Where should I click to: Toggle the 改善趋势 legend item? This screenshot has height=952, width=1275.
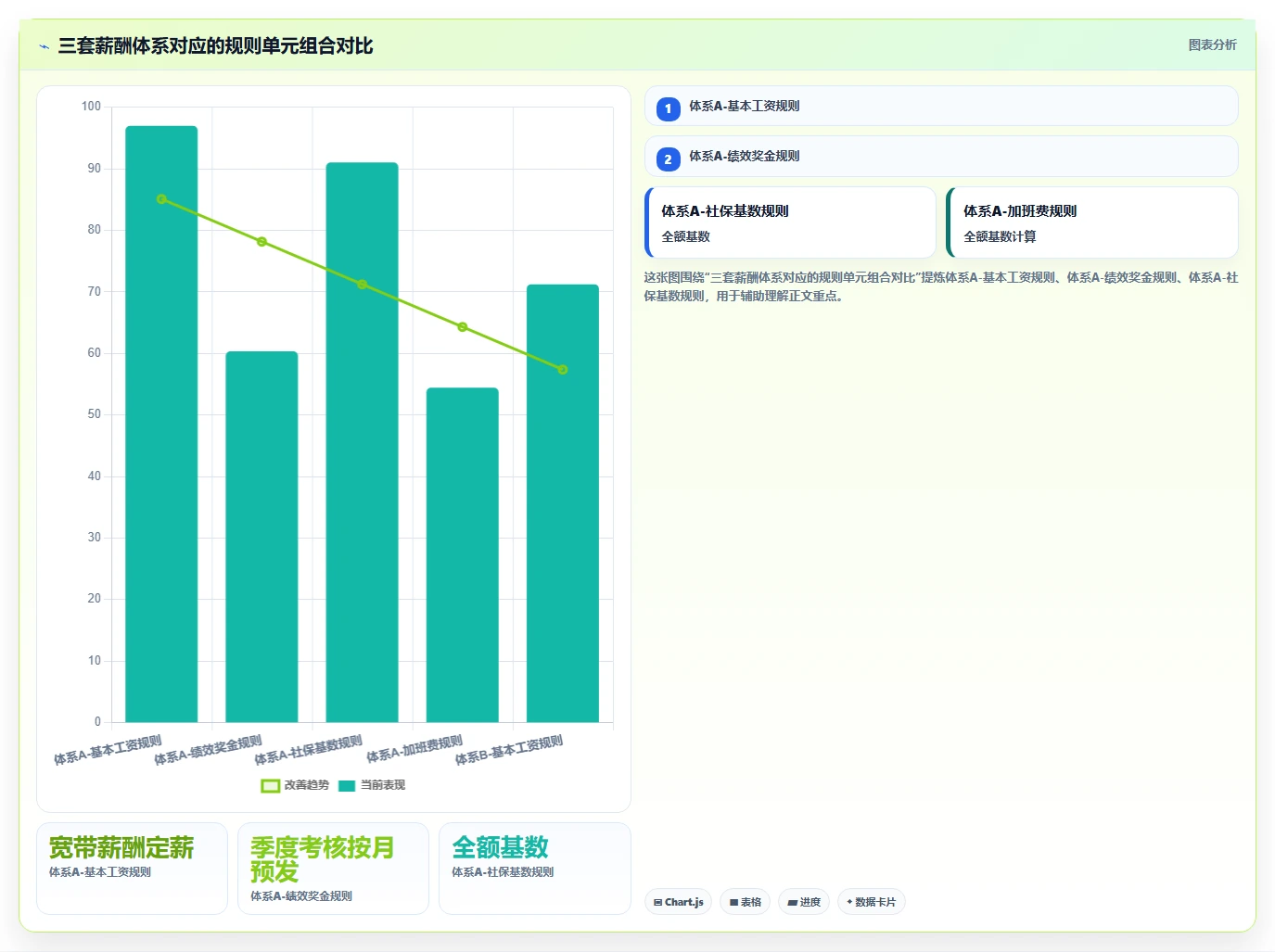295,785
